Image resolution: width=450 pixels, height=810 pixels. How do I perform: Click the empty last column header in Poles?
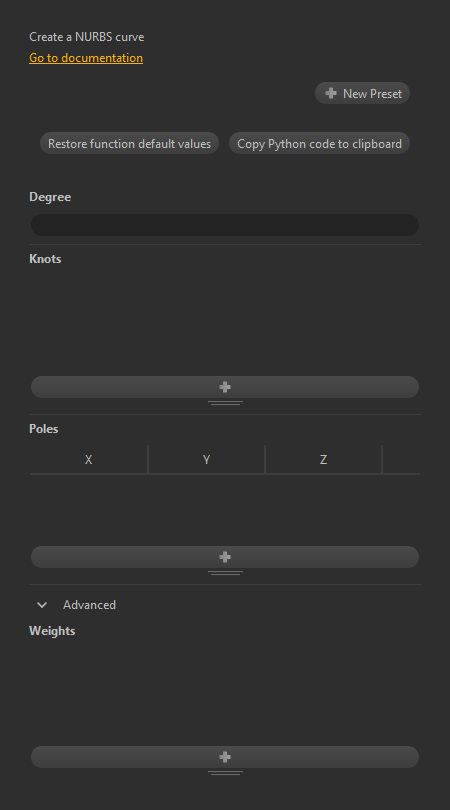coord(401,459)
